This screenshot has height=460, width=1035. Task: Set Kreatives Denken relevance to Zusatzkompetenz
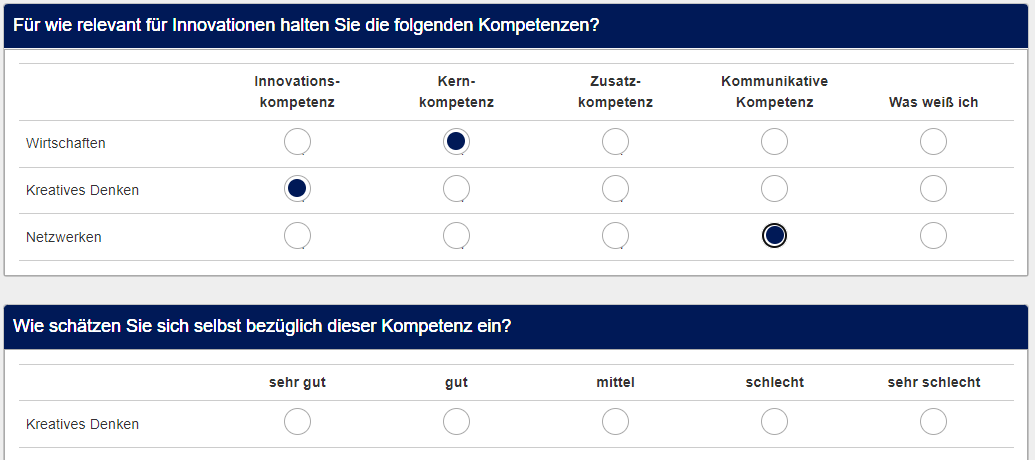615,188
